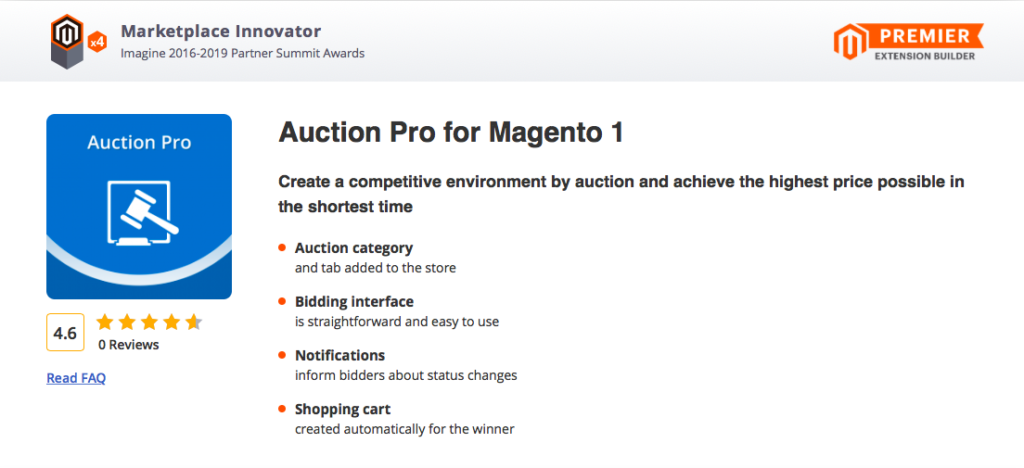Screen dimensions: 1024x468
Task: Click the first rating star
Action: pyautogui.click(x=105, y=322)
